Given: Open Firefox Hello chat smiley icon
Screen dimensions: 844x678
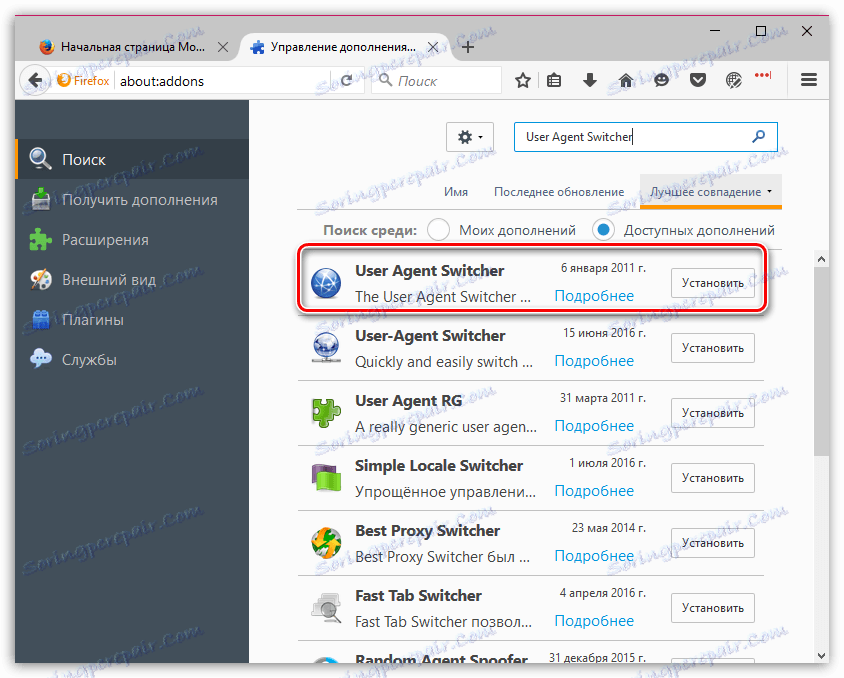Looking at the screenshot, I should (x=662, y=81).
